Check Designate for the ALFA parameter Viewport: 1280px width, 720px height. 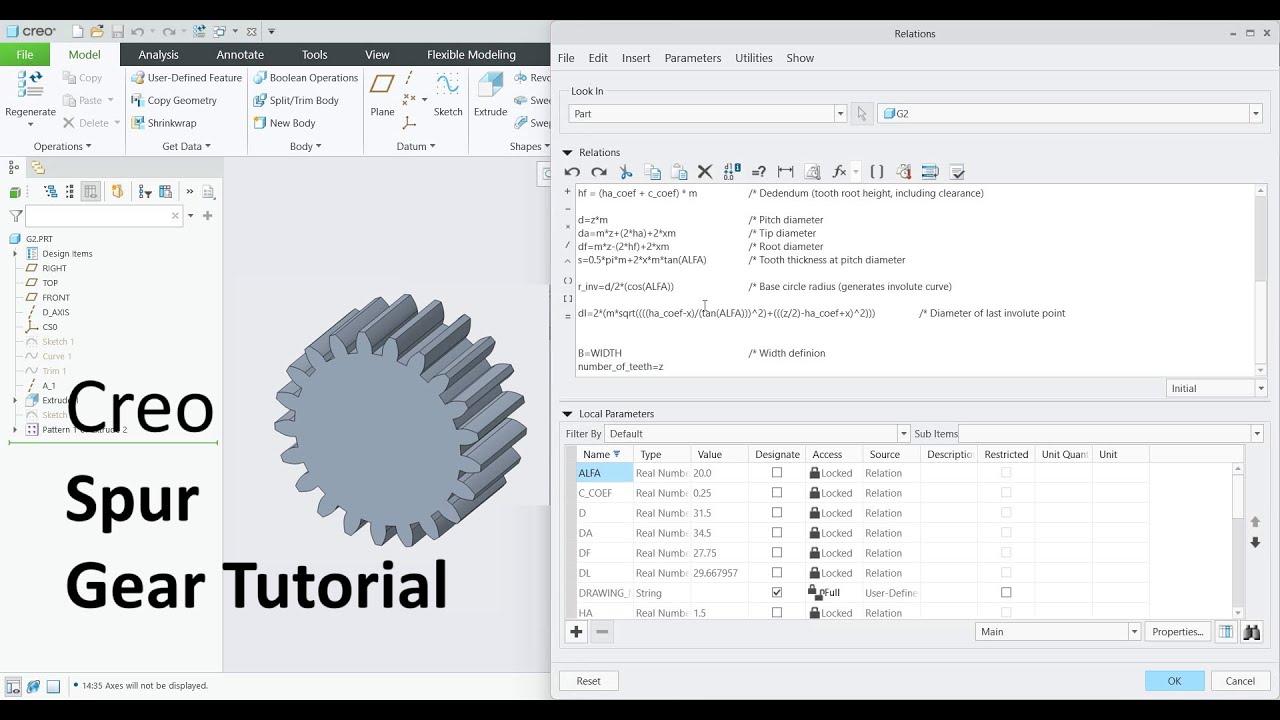click(x=777, y=473)
